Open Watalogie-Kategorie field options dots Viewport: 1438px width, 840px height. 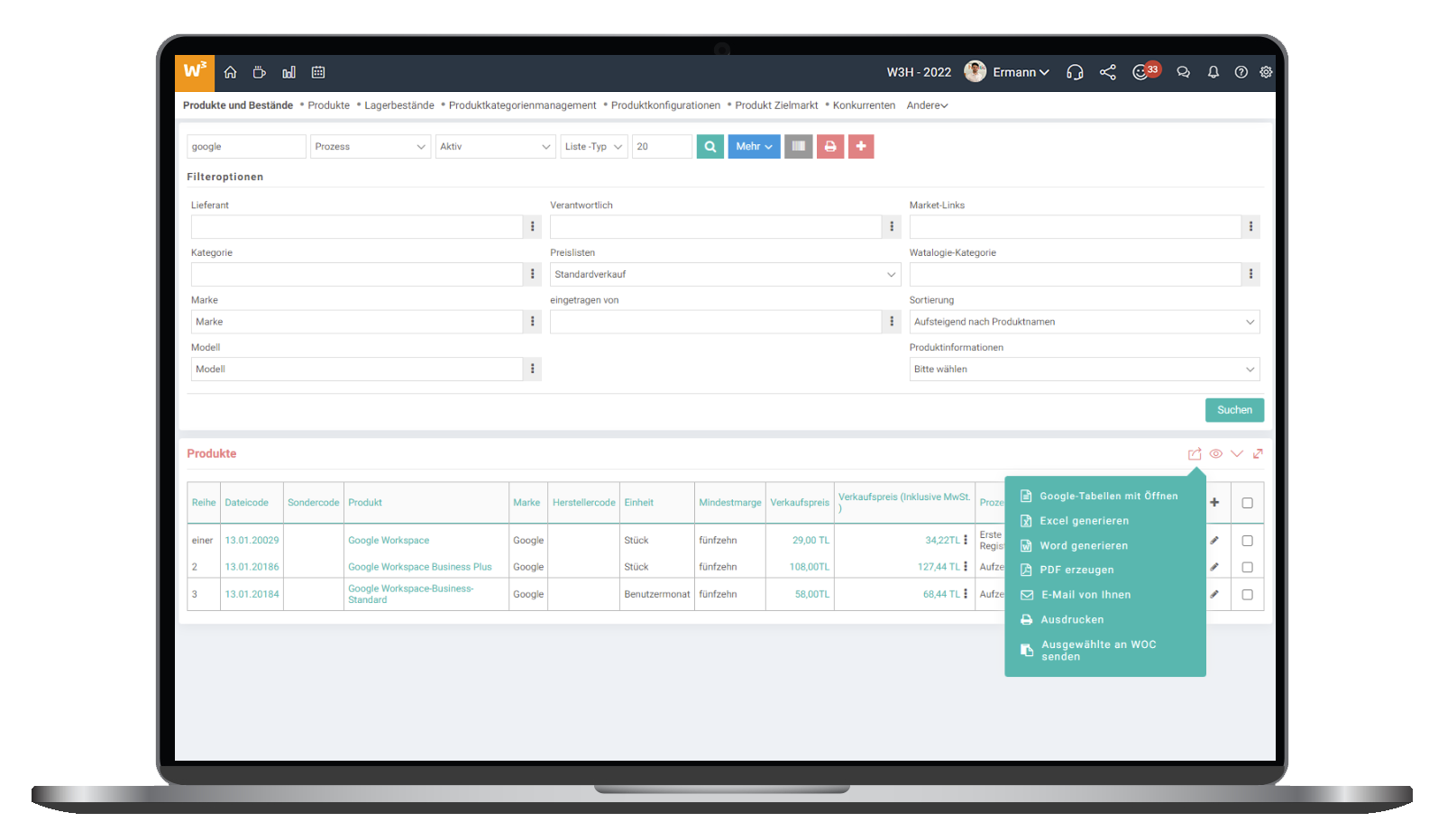1250,274
